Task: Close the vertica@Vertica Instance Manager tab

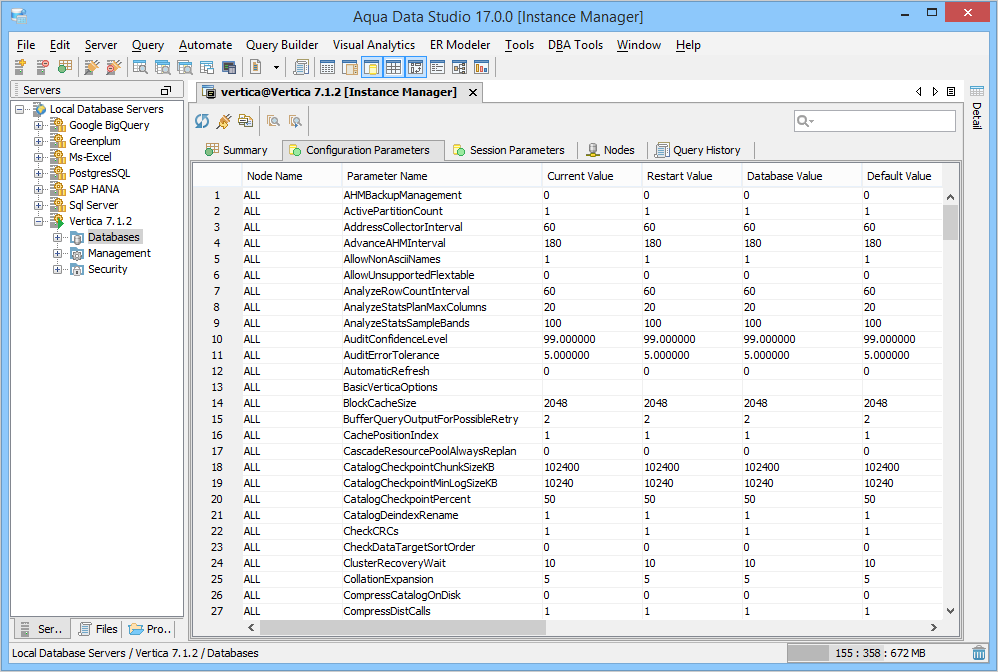Action: tap(473, 92)
